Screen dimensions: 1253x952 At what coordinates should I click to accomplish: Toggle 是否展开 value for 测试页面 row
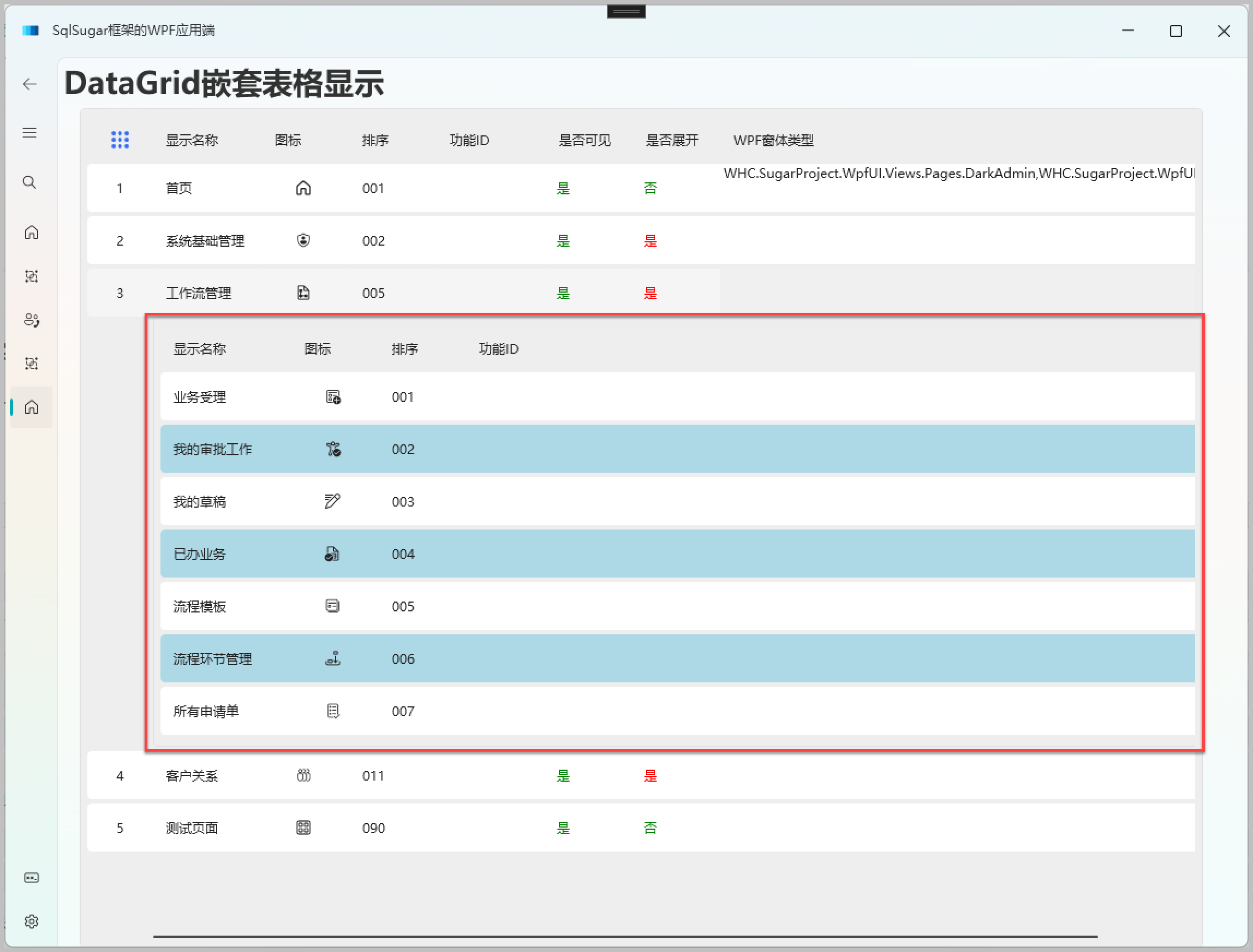(650, 828)
